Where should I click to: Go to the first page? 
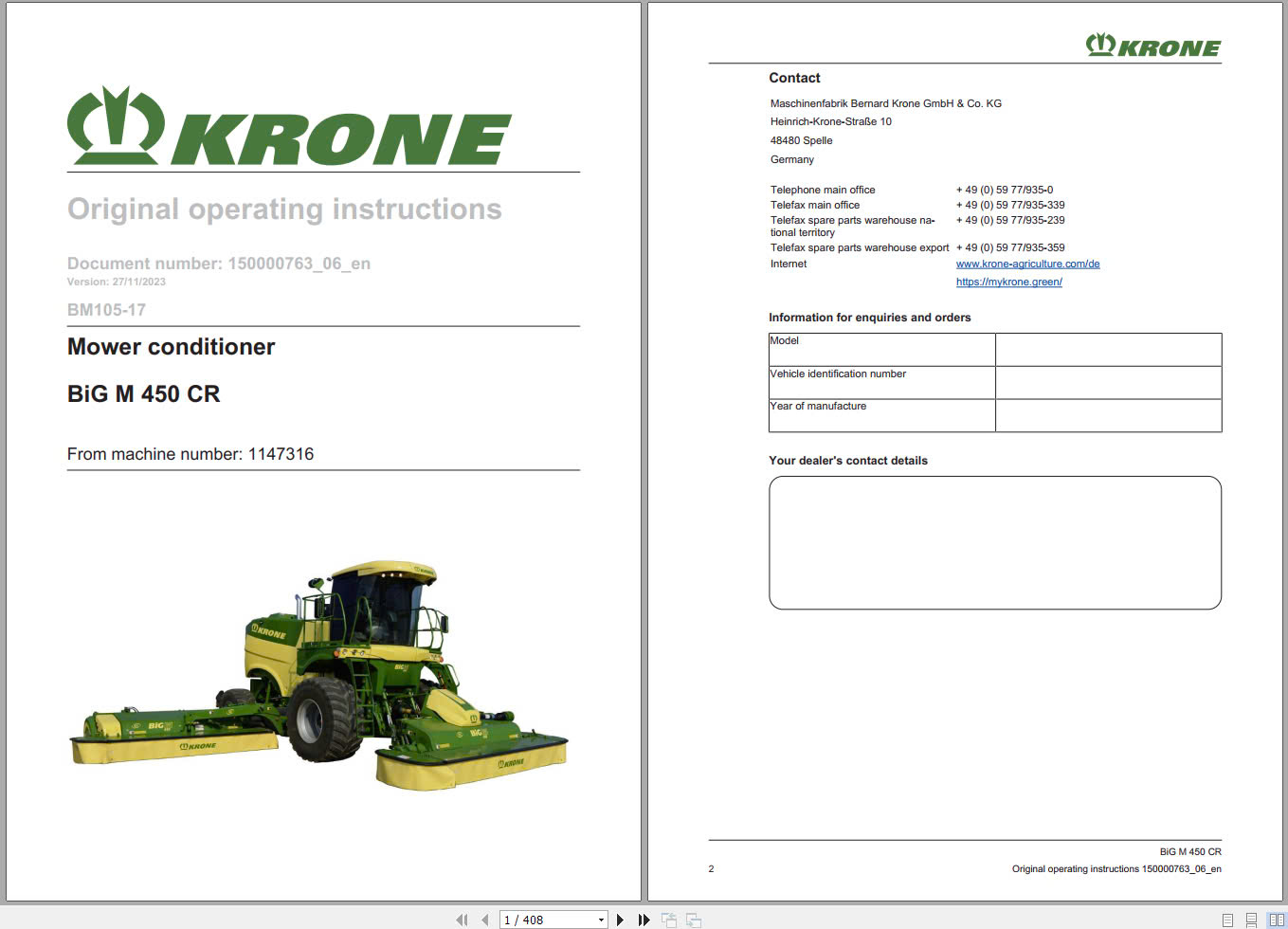coord(462,920)
